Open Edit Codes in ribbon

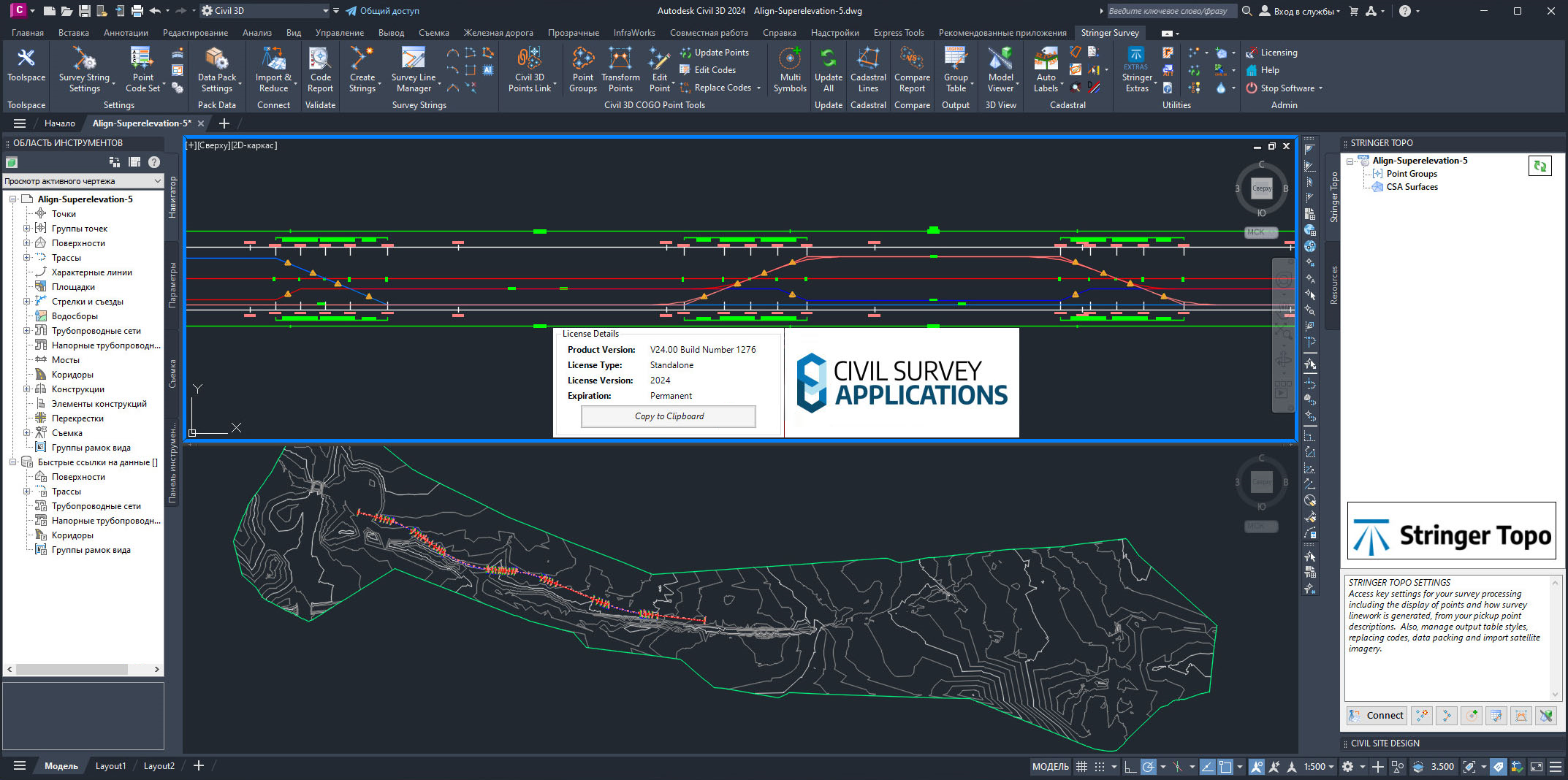[707, 70]
